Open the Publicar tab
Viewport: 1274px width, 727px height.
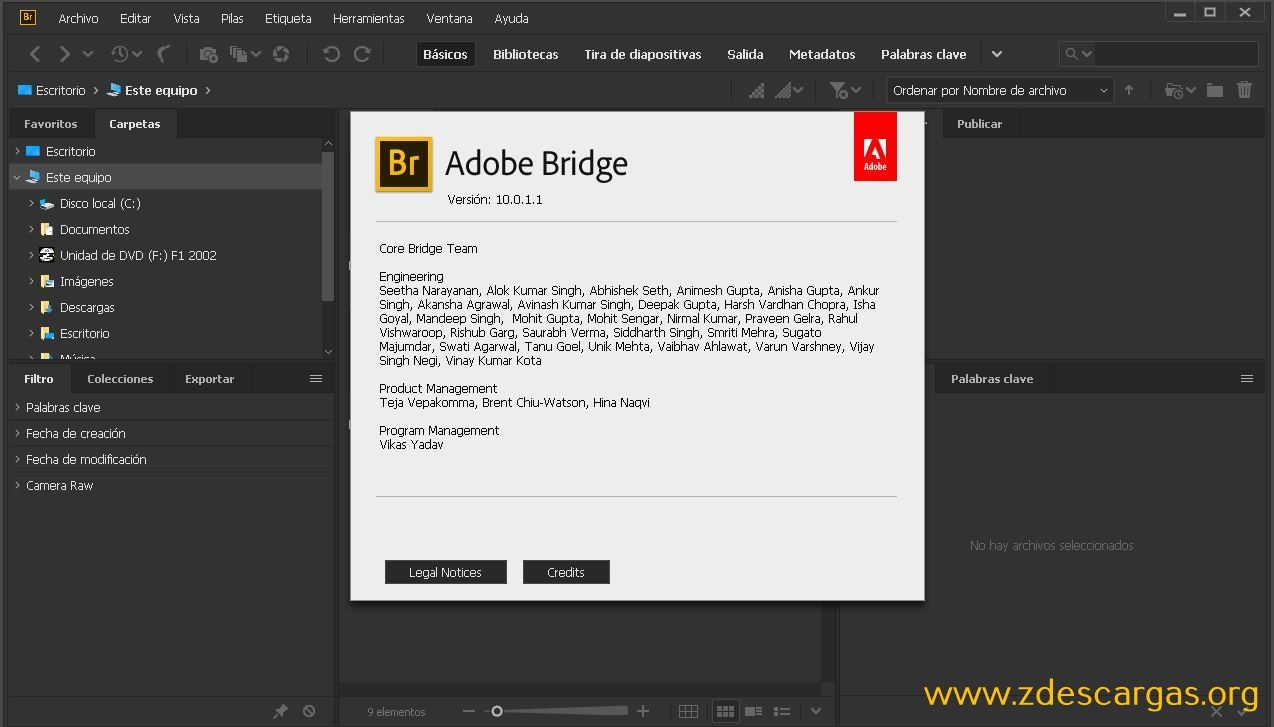(x=979, y=124)
